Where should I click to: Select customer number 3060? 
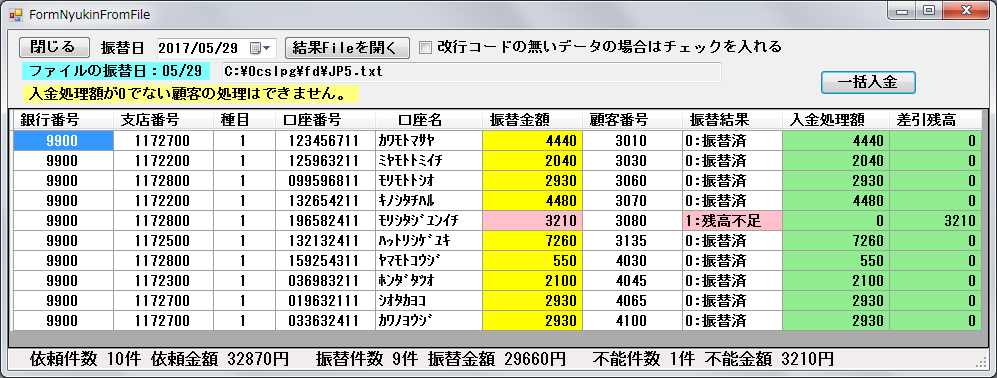(x=632, y=181)
